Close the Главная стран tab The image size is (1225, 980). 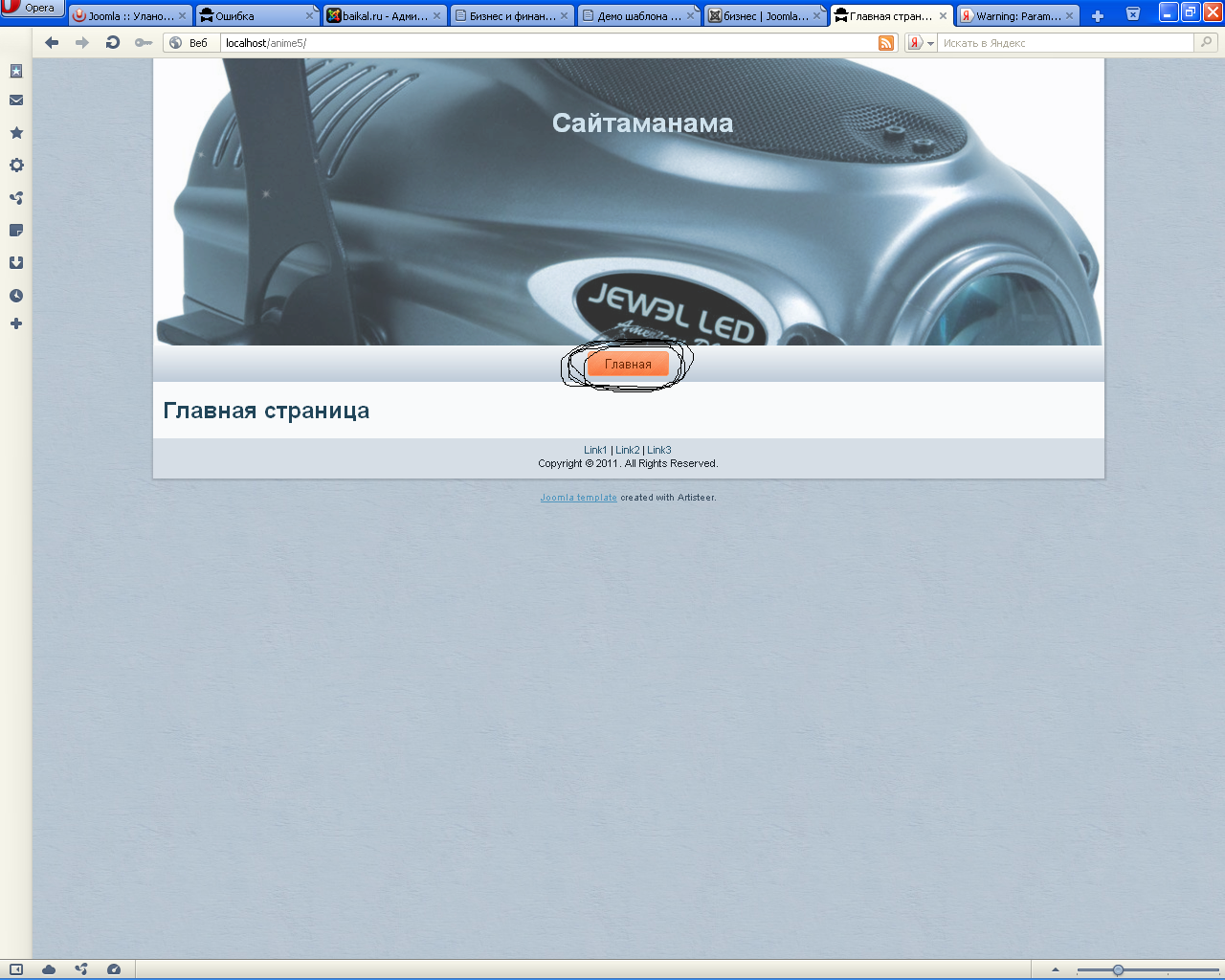[943, 16]
